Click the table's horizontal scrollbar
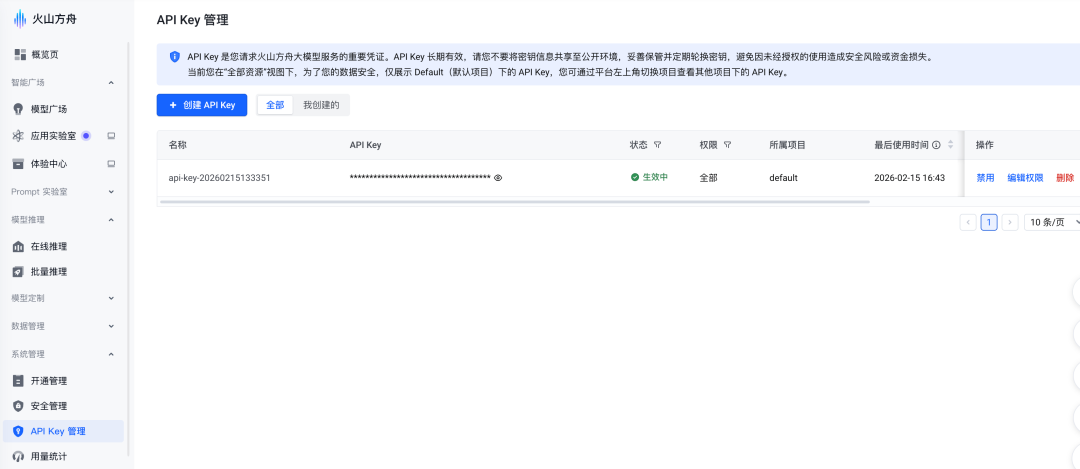This screenshot has width=1080, height=469. (x=514, y=202)
